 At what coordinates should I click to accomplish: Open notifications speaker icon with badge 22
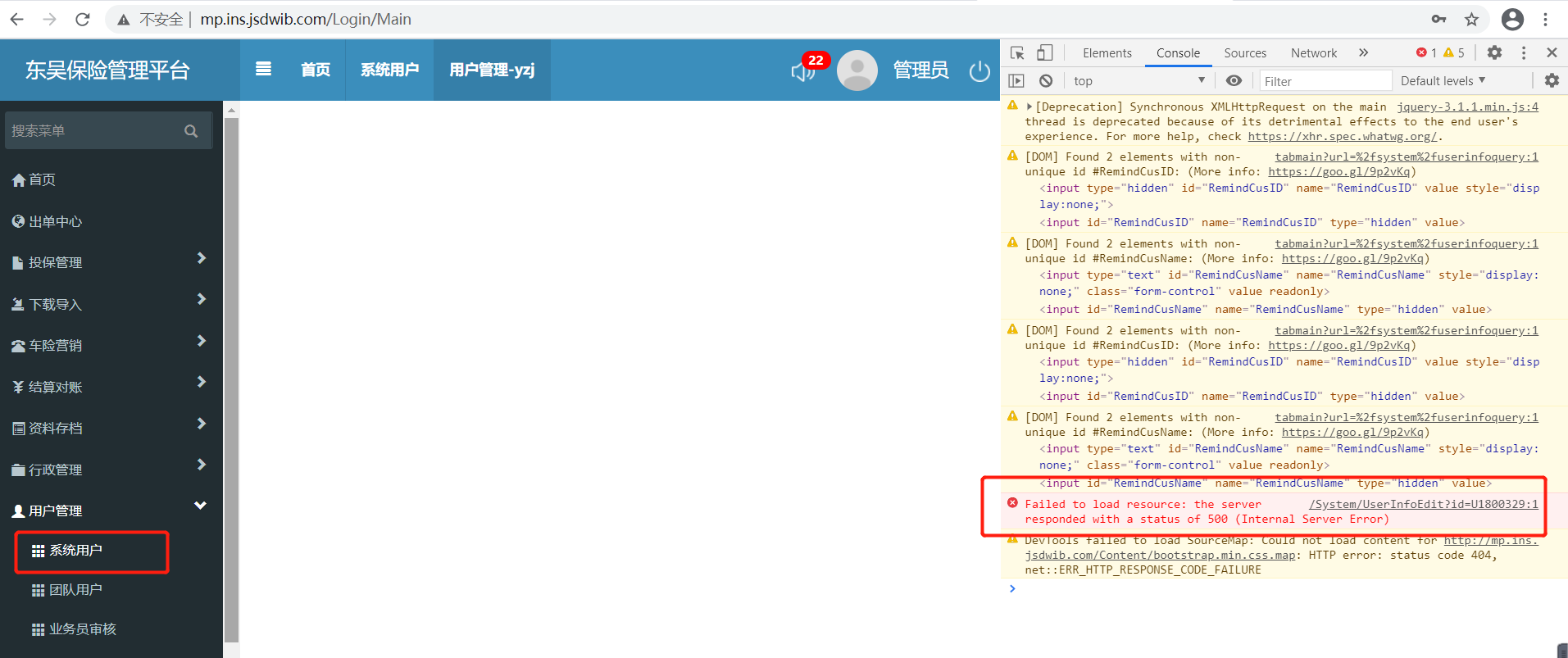coord(803,71)
